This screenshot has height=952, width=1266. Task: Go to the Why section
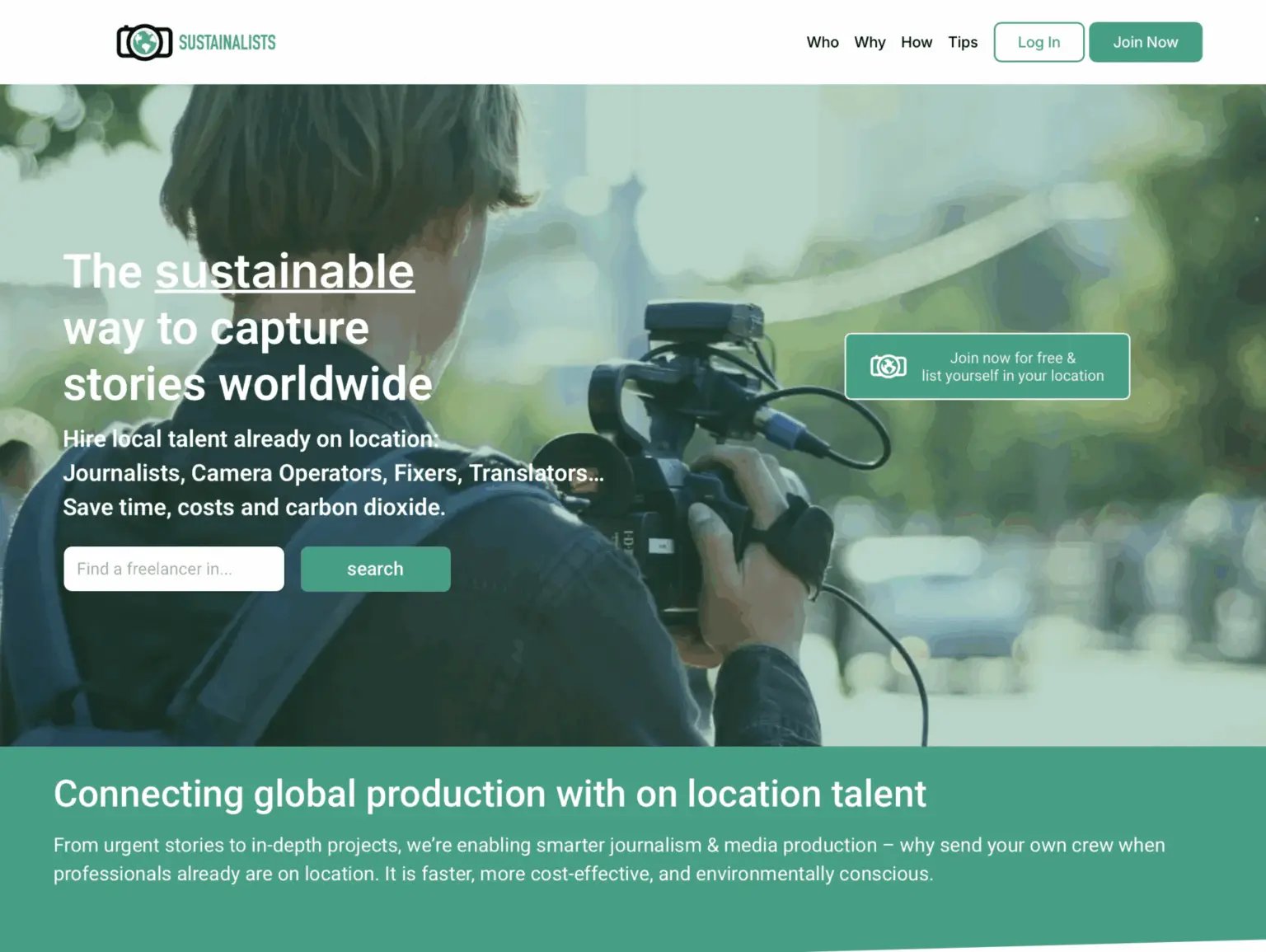[870, 42]
